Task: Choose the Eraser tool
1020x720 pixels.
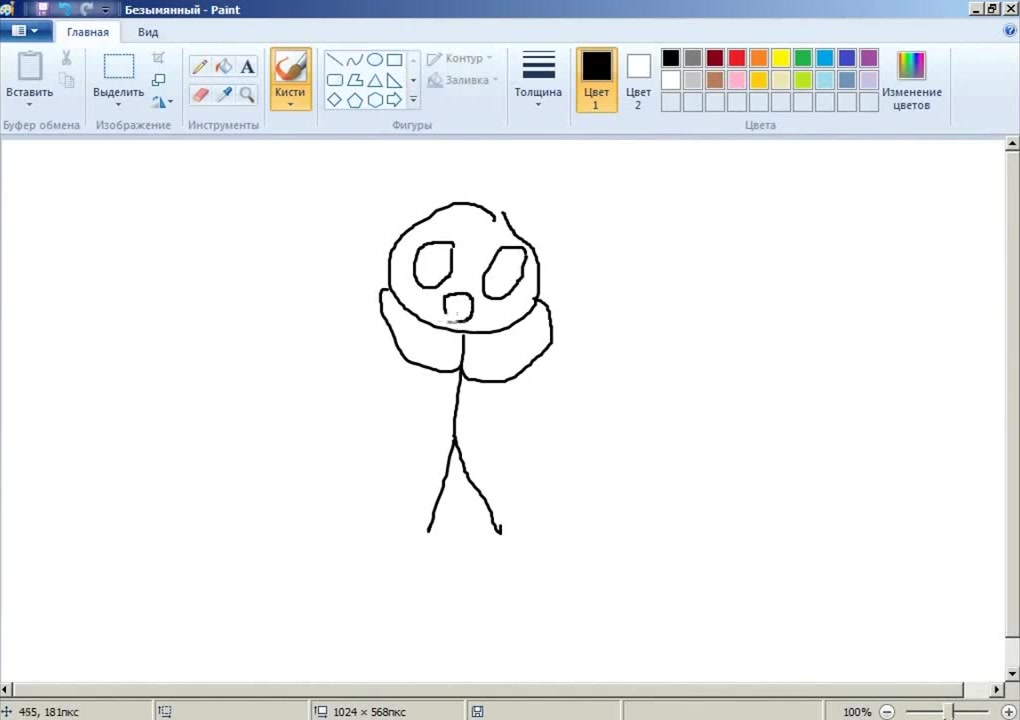Action: 200,95
